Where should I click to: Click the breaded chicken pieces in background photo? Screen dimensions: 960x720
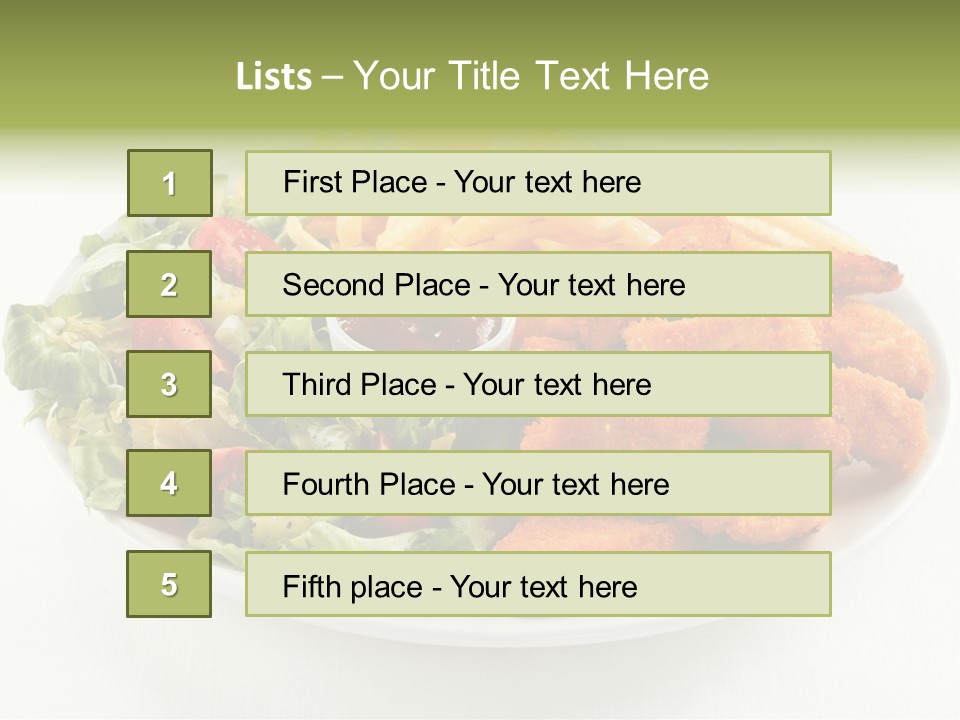(880, 400)
